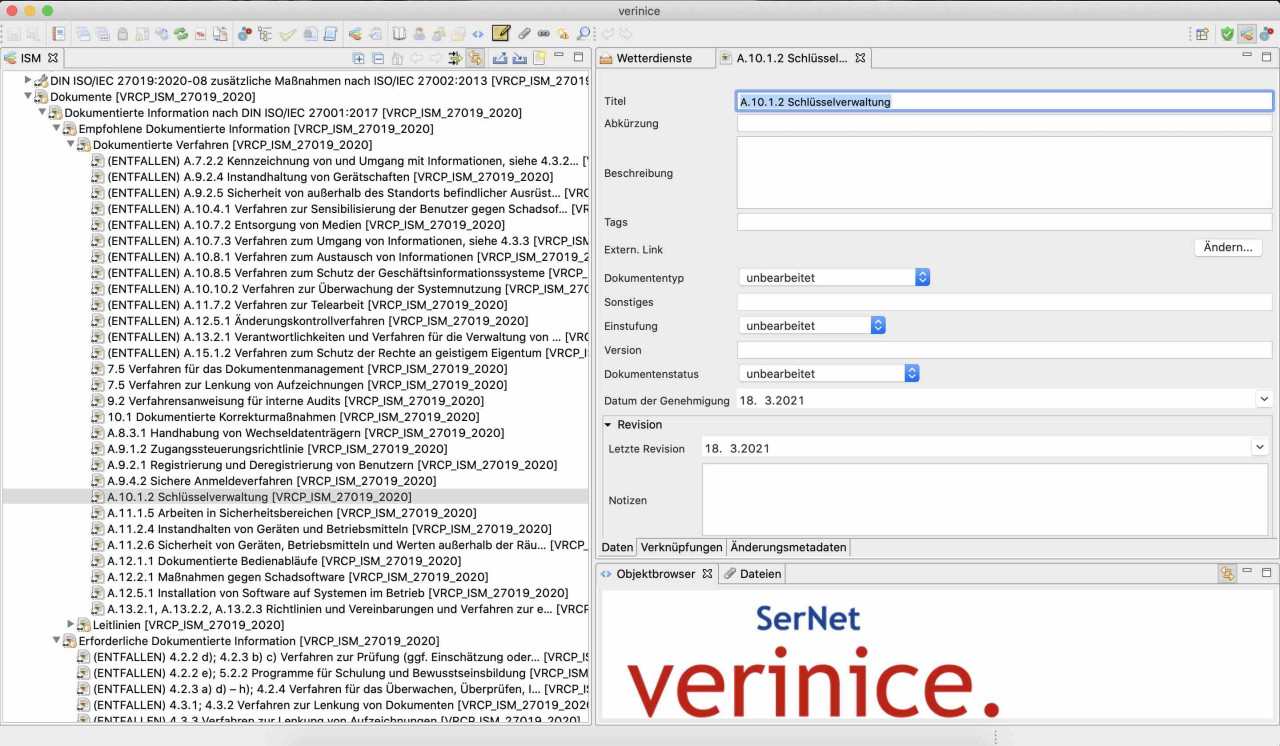Expand all tree nodes with the plus icon
The width and height of the screenshot is (1280, 746).
coord(358,58)
